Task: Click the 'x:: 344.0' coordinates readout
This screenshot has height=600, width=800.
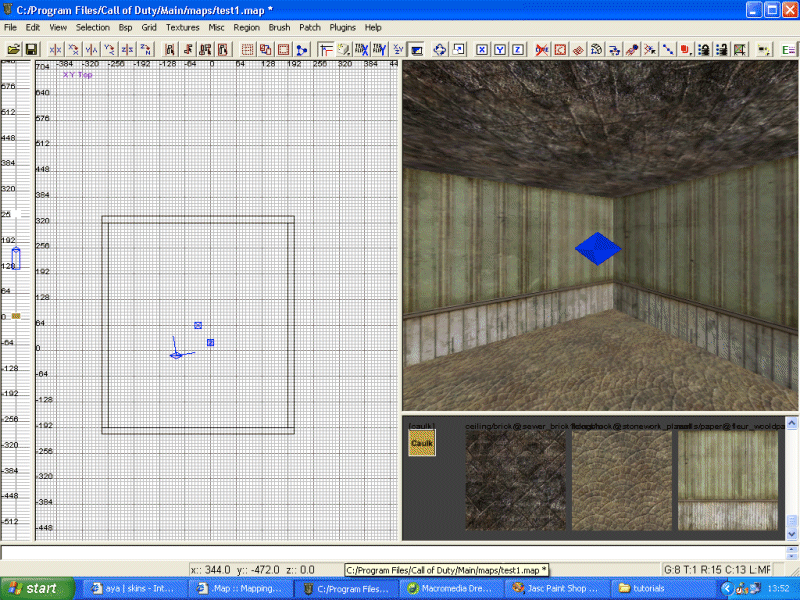Action: 211,570
